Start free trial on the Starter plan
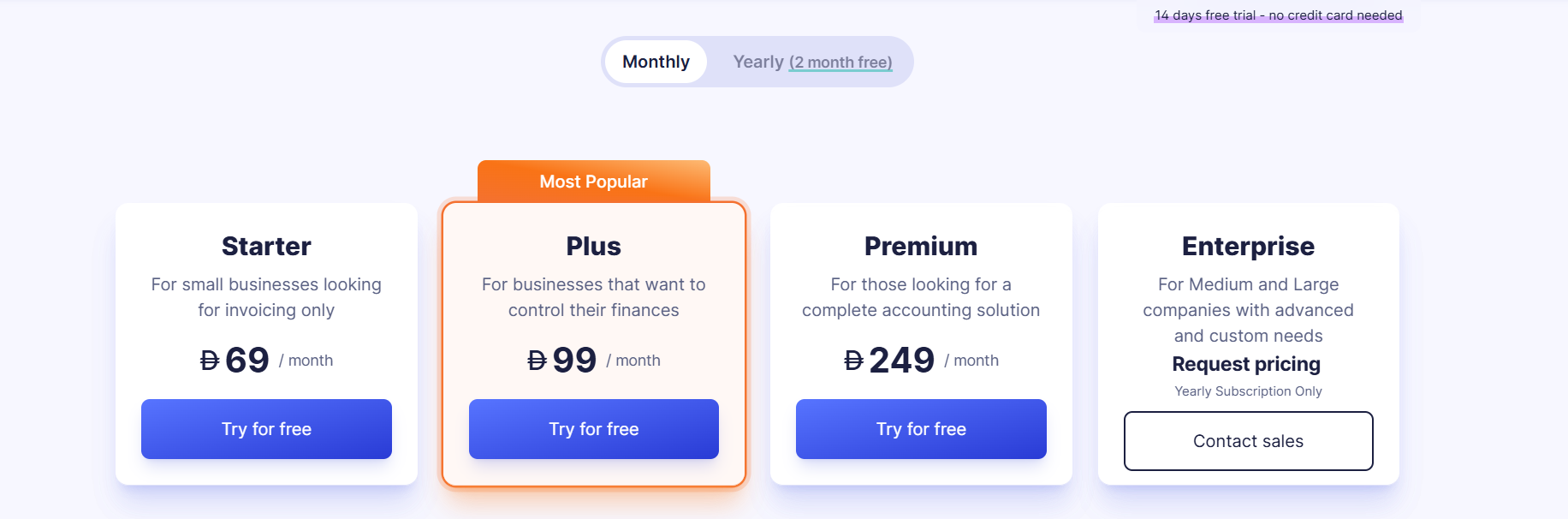 click(266, 429)
